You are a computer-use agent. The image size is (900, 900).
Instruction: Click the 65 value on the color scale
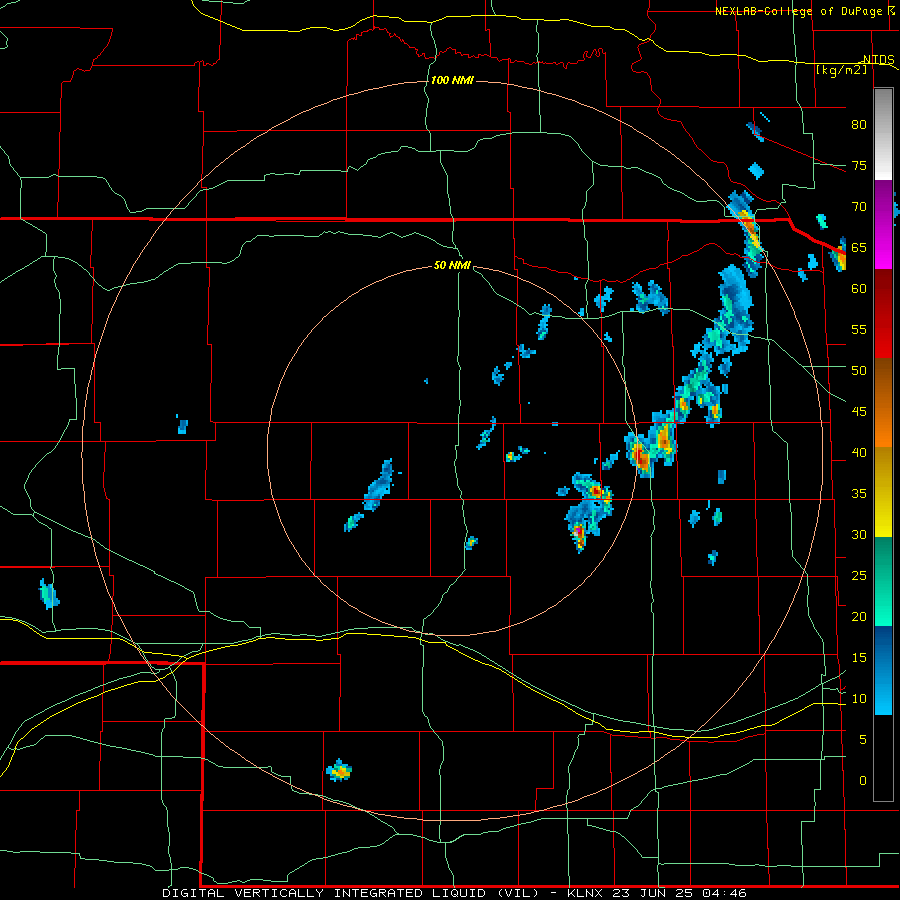(x=859, y=247)
